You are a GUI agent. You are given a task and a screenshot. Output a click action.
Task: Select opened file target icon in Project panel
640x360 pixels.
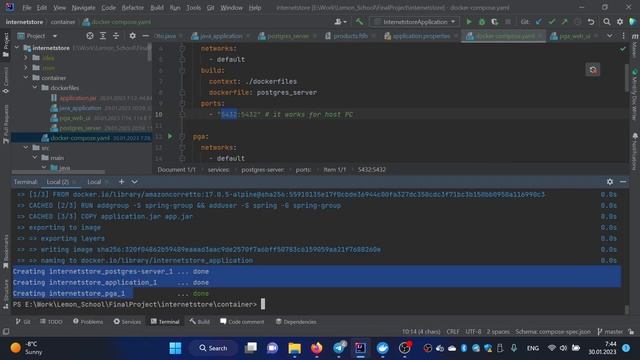coord(90,36)
